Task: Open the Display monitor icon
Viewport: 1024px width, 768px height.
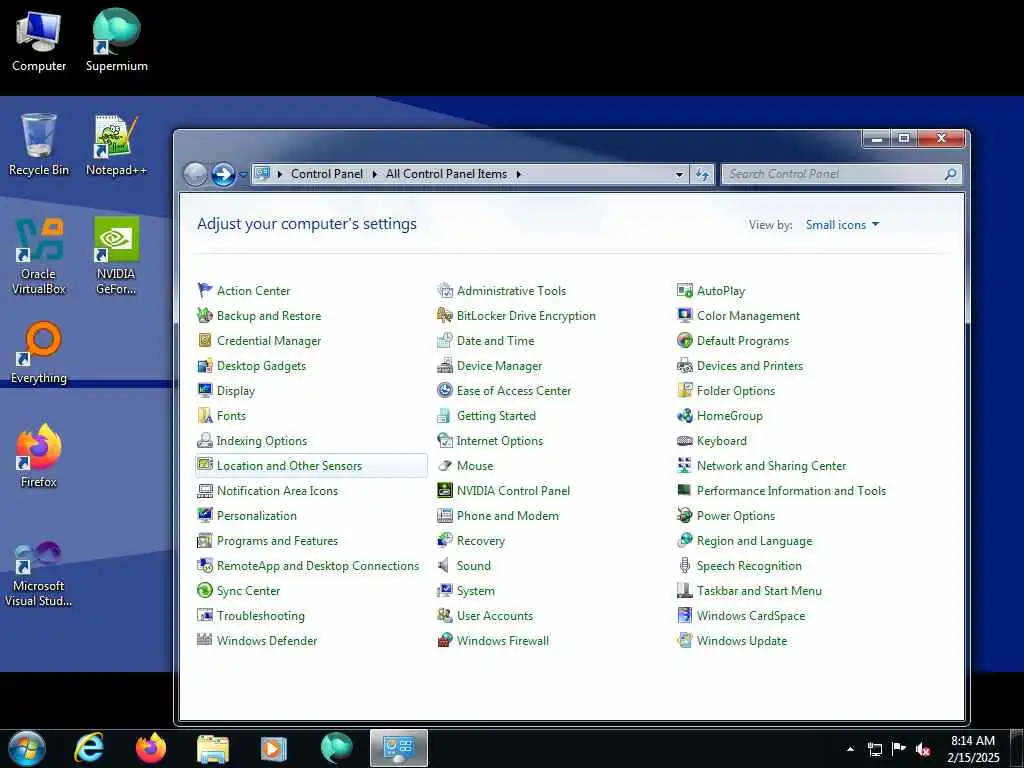Action: coord(205,391)
